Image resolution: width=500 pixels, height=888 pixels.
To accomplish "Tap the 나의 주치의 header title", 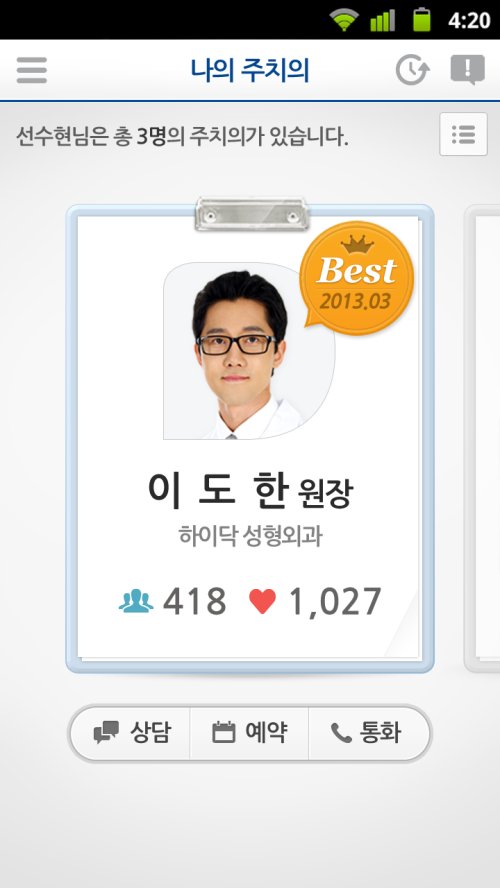I will (250, 70).
